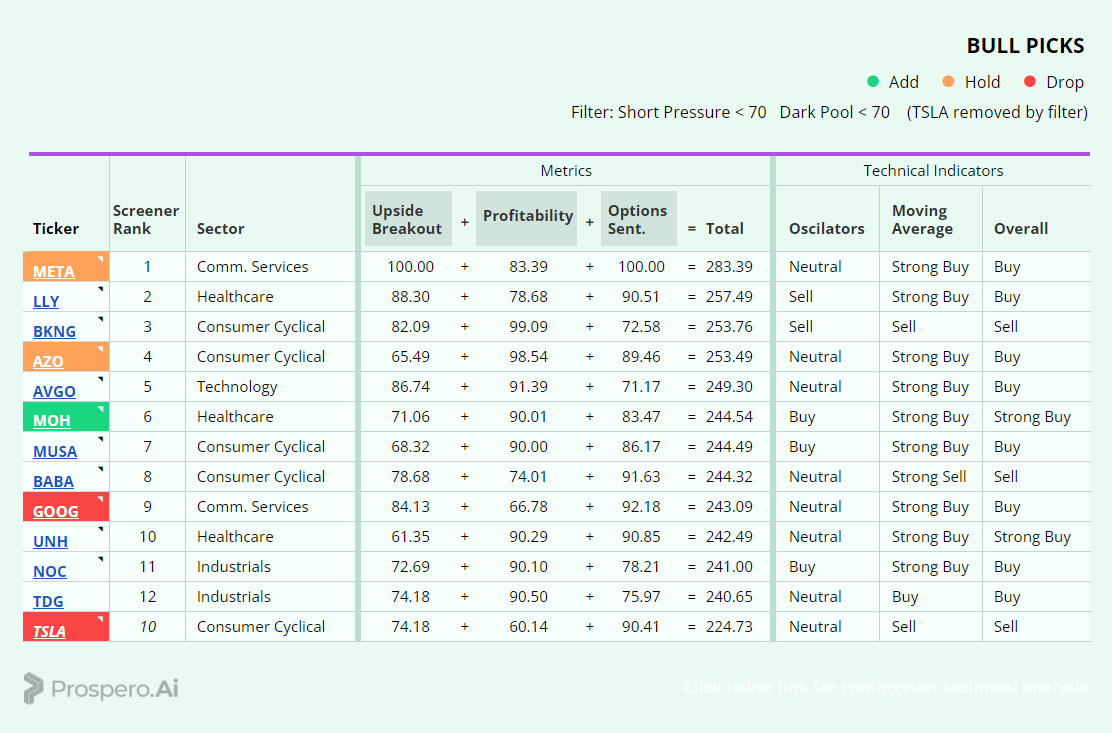Click the META cell note indicator triangle
Viewport: 1112px width, 733px height.
click(101, 259)
